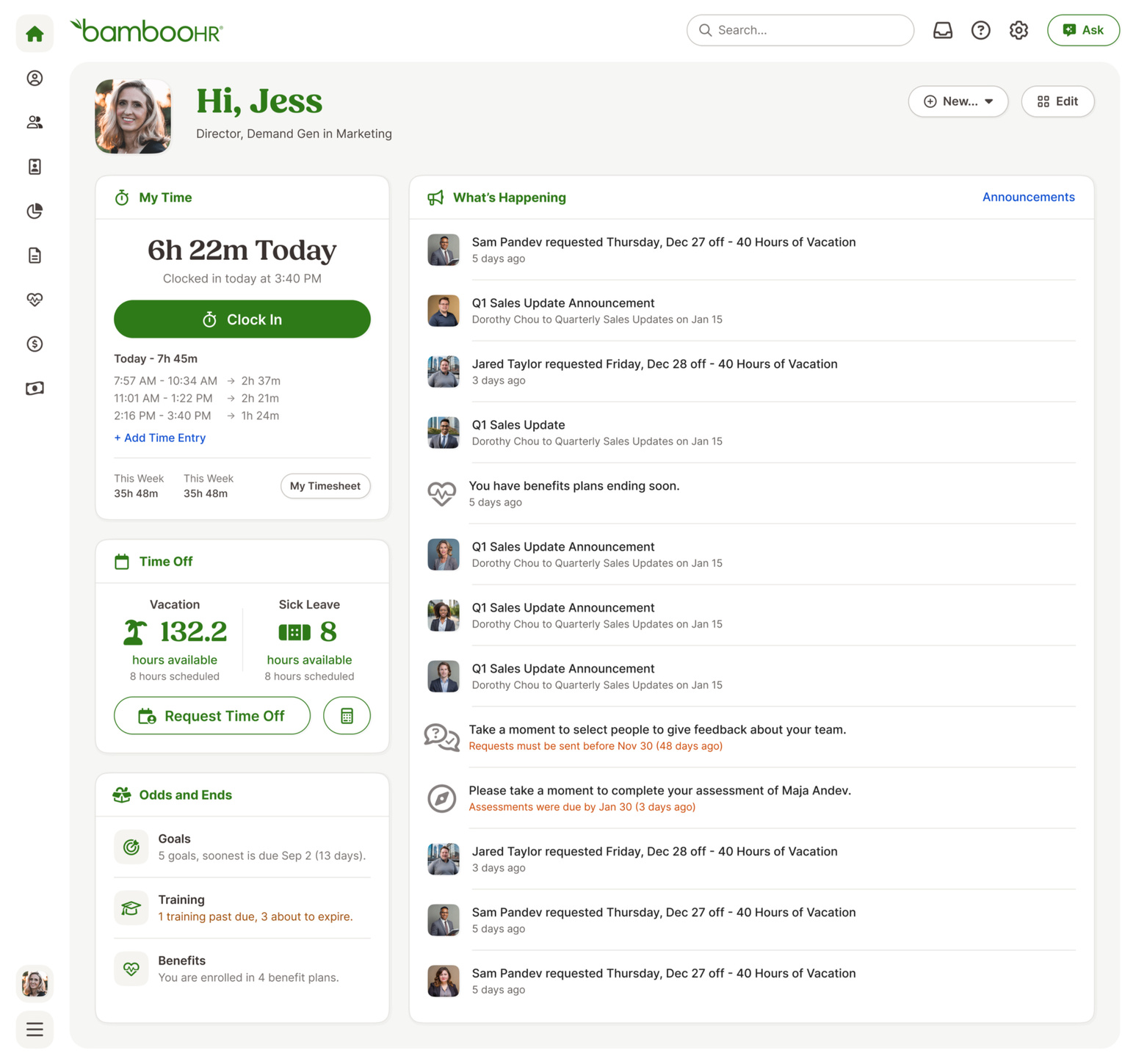Open the Benefits heart icon in sidebar
Image resolution: width=1136 pixels, height=1064 pixels.
pos(35,300)
